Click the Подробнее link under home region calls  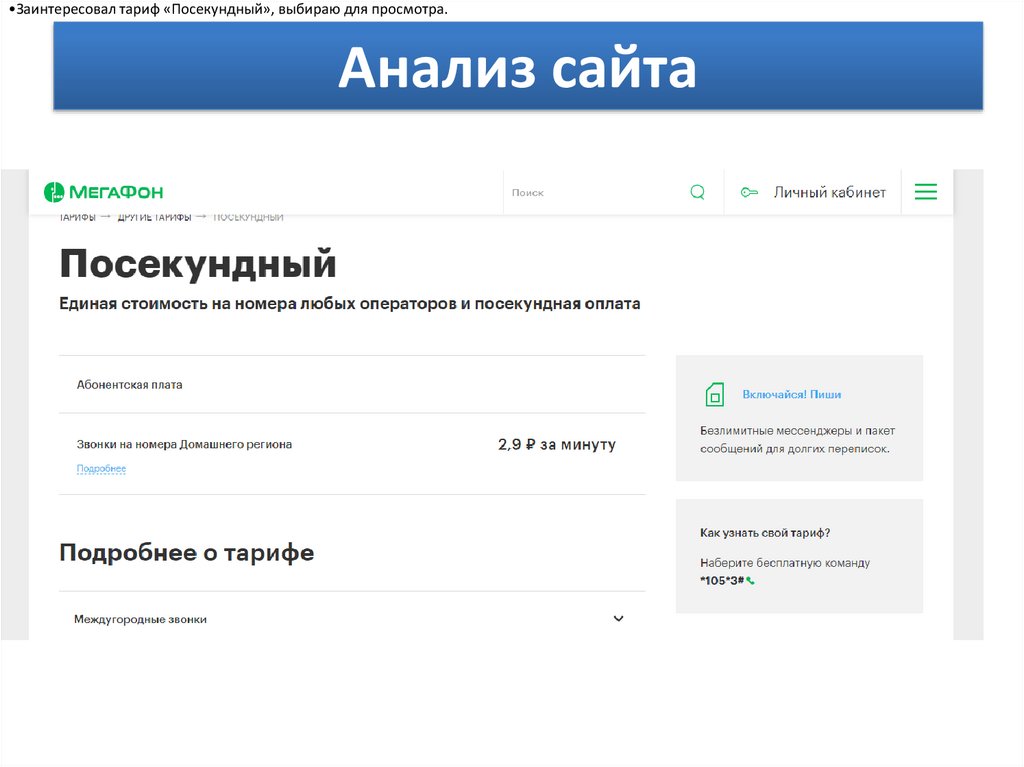(101, 469)
